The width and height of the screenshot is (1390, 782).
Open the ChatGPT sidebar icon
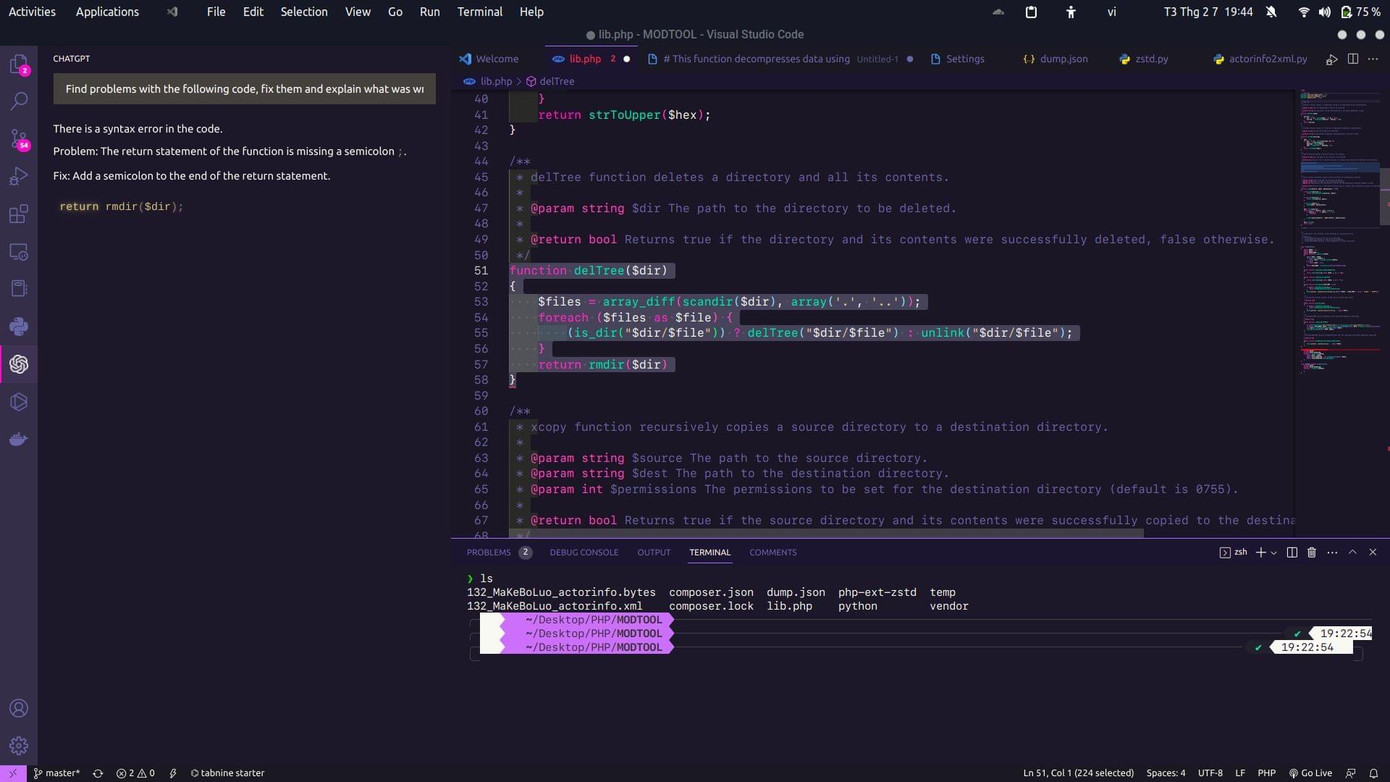[x=19, y=364]
